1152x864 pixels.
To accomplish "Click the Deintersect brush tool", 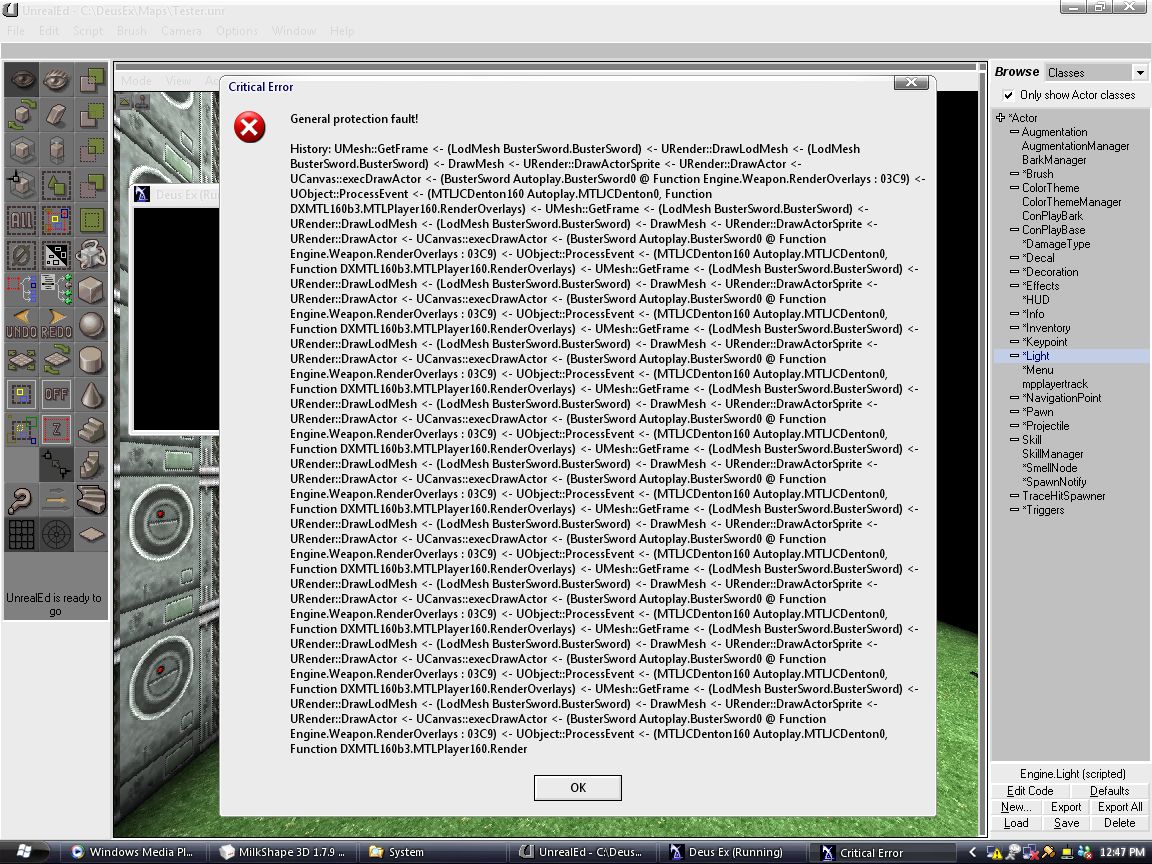I will (92, 185).
